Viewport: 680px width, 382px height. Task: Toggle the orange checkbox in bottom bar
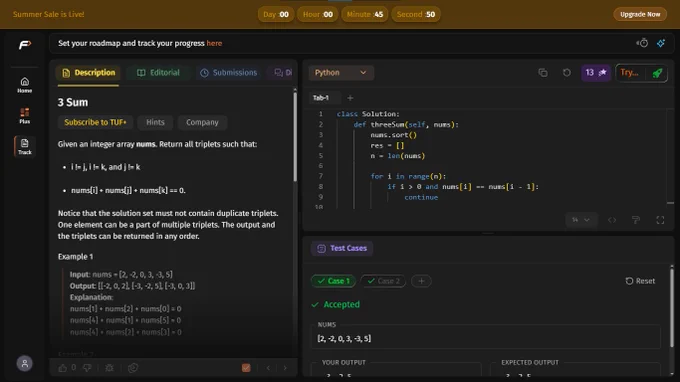(246, 368)
